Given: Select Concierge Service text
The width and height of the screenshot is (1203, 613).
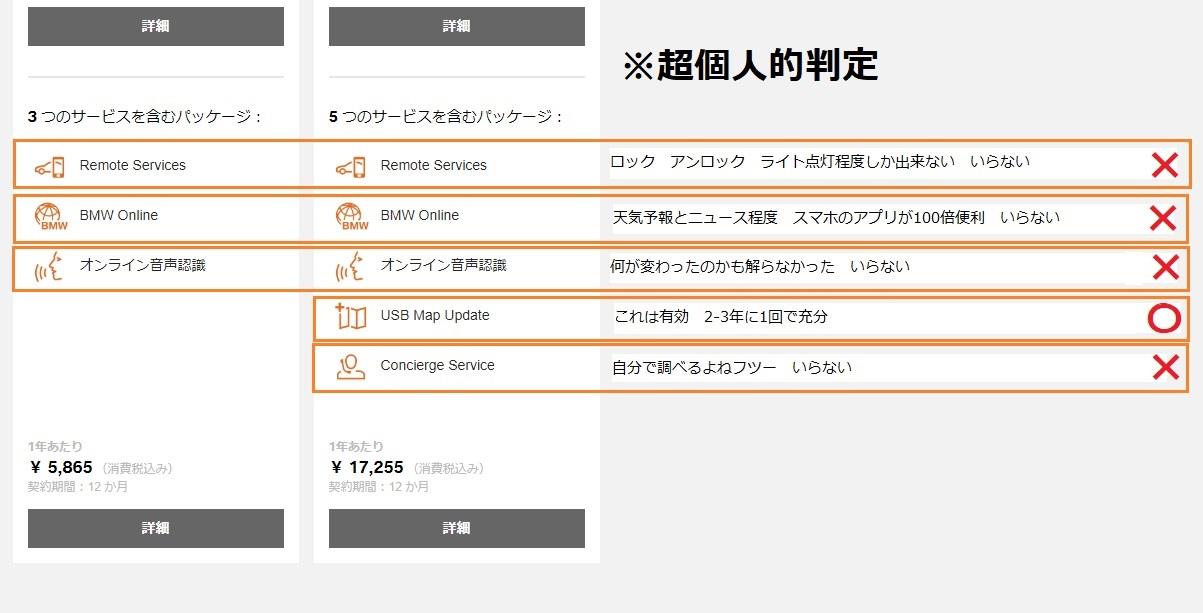Looking at the screenshot, I should pos(437,365).
